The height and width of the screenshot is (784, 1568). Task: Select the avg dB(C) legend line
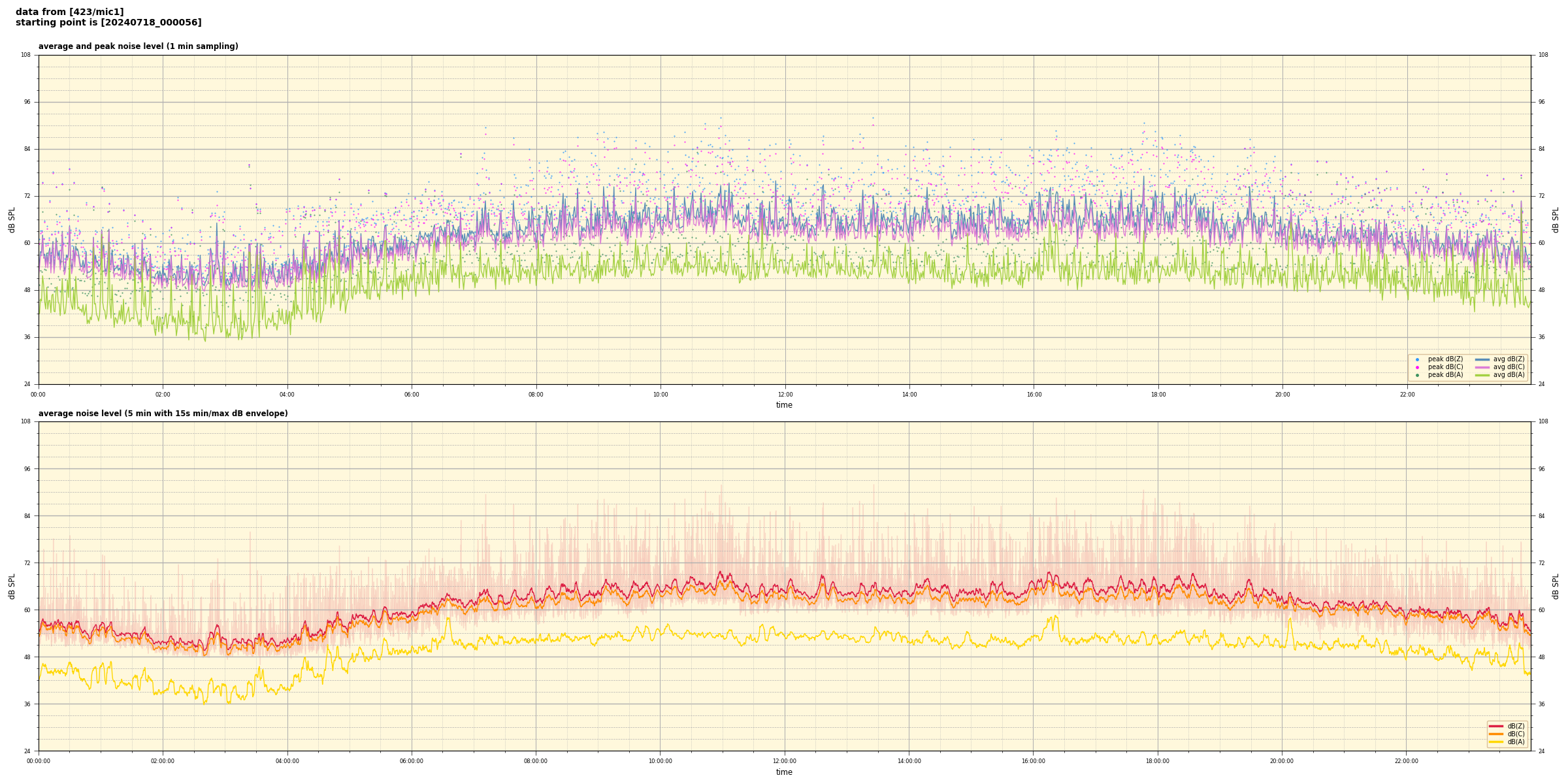tap(1482, 367)
